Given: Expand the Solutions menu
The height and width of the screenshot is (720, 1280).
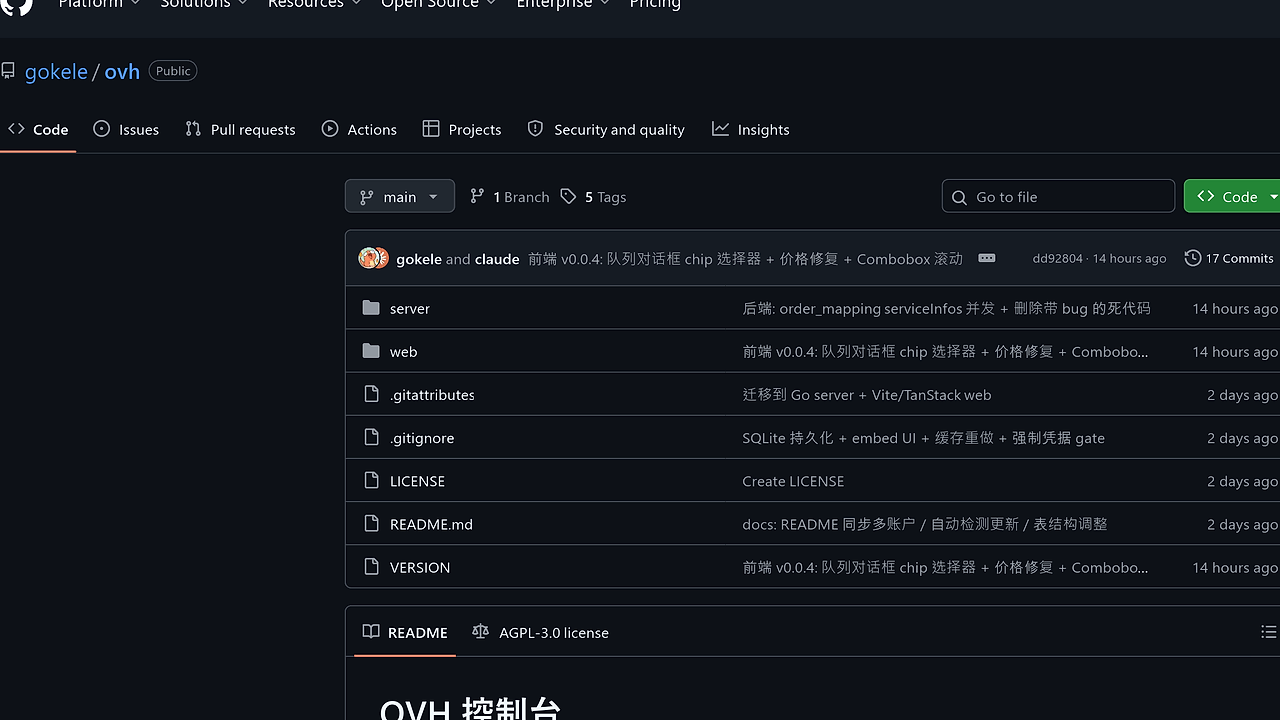Looking at the screenshot, I should [204, 4].
